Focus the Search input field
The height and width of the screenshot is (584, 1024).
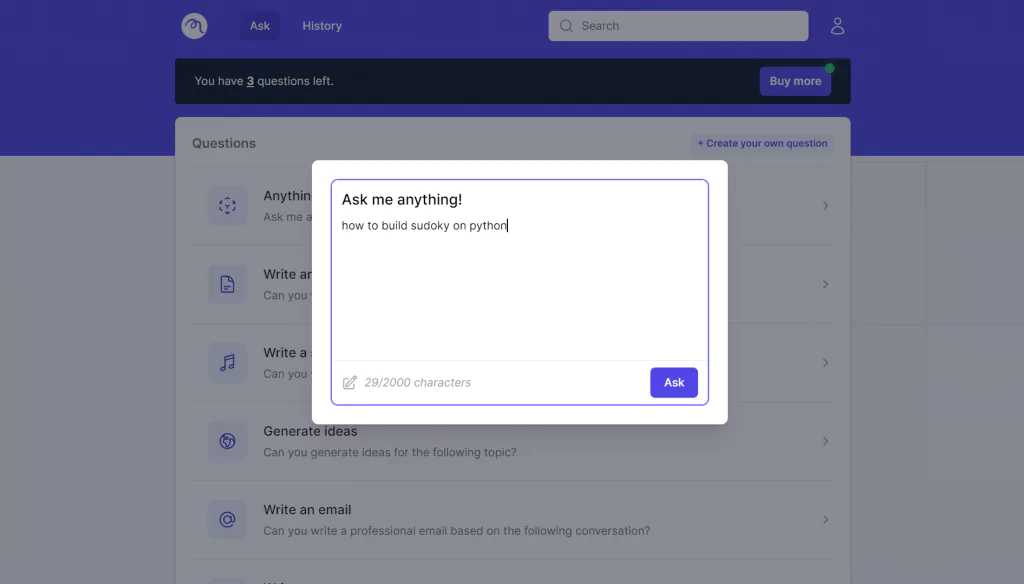[678, 26]
